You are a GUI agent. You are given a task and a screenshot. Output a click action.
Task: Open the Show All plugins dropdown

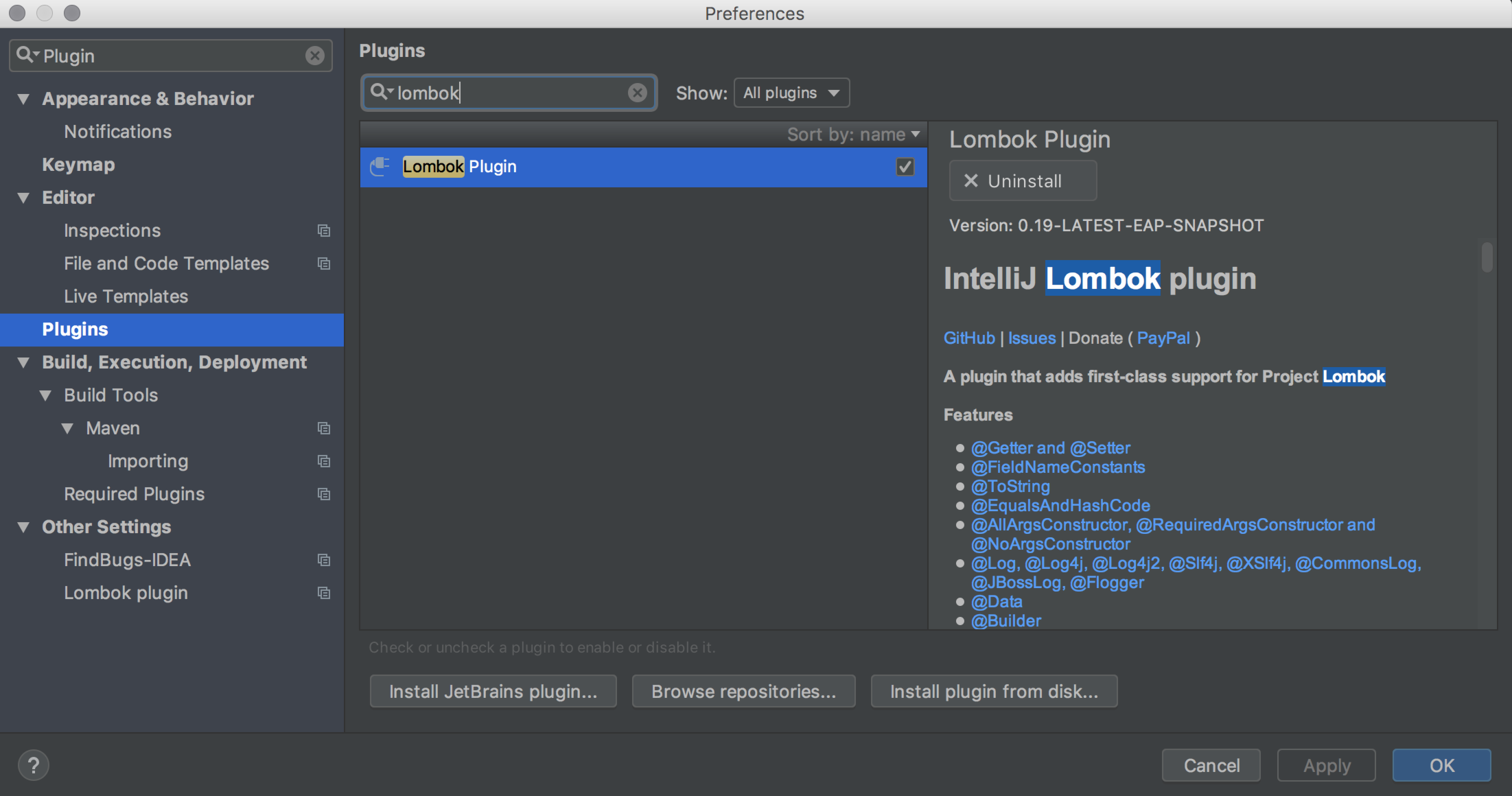click(x=791, y=93)
